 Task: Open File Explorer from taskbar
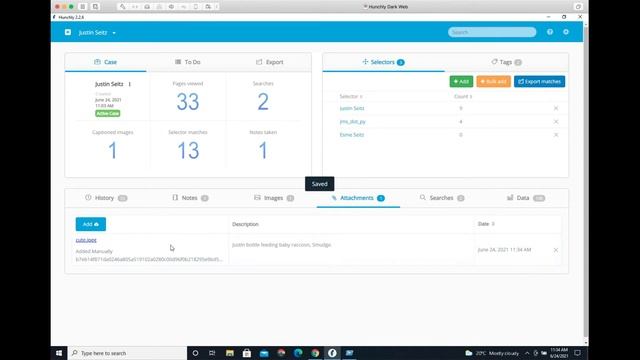pyautogui.click(x=229, y=353)
